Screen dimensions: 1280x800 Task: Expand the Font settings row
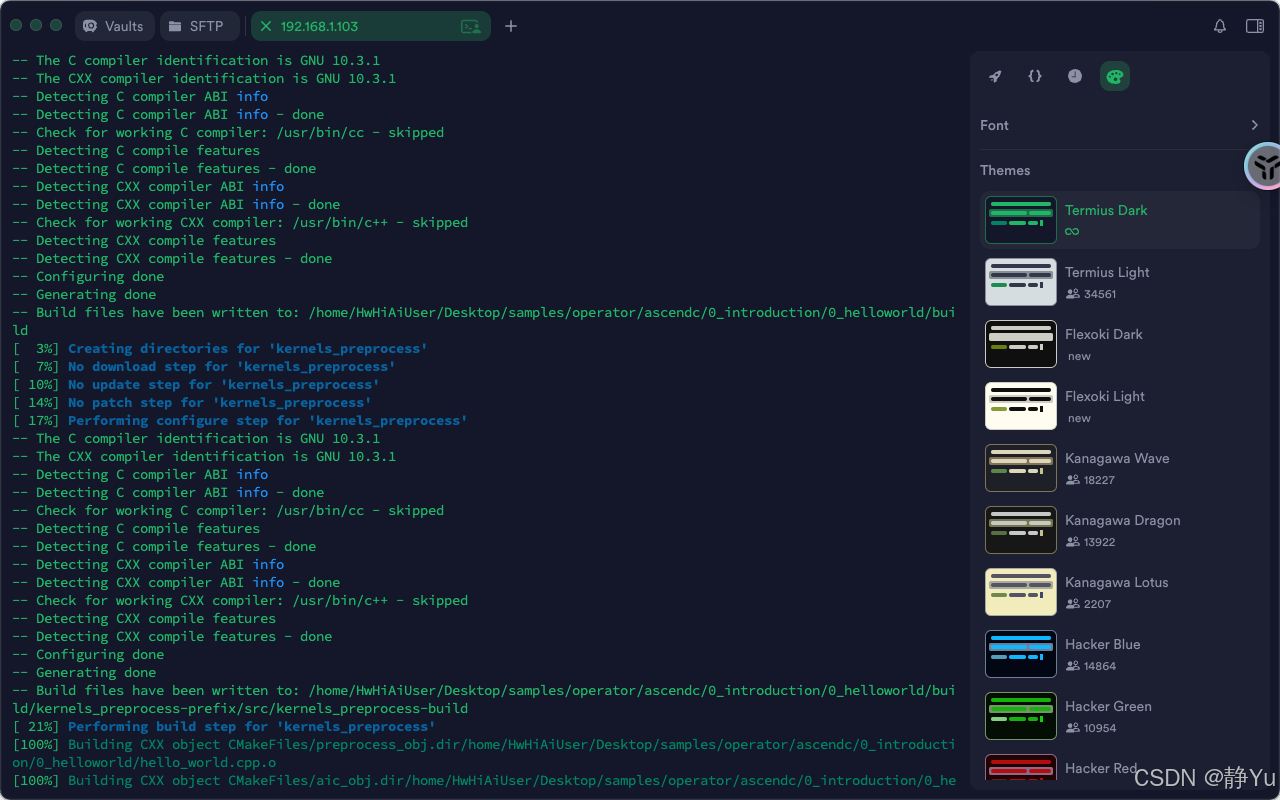pos(1120,125)
